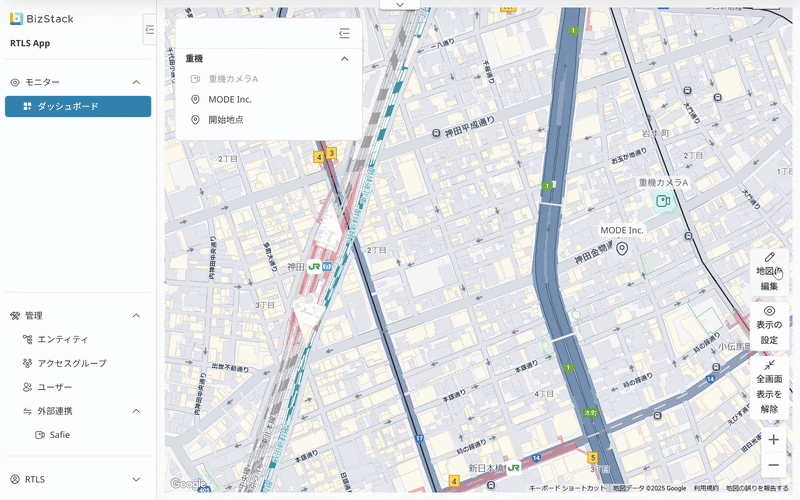Open エンティティ management page
The image size is (800, 500).
(x=62, y=340)
